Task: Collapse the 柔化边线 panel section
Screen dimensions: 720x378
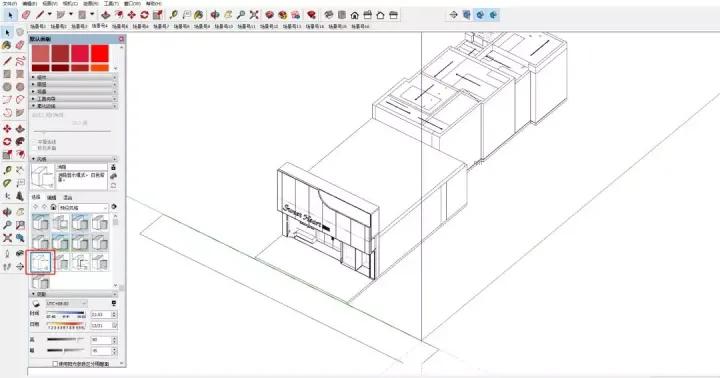Action: [x=73, y=106]
